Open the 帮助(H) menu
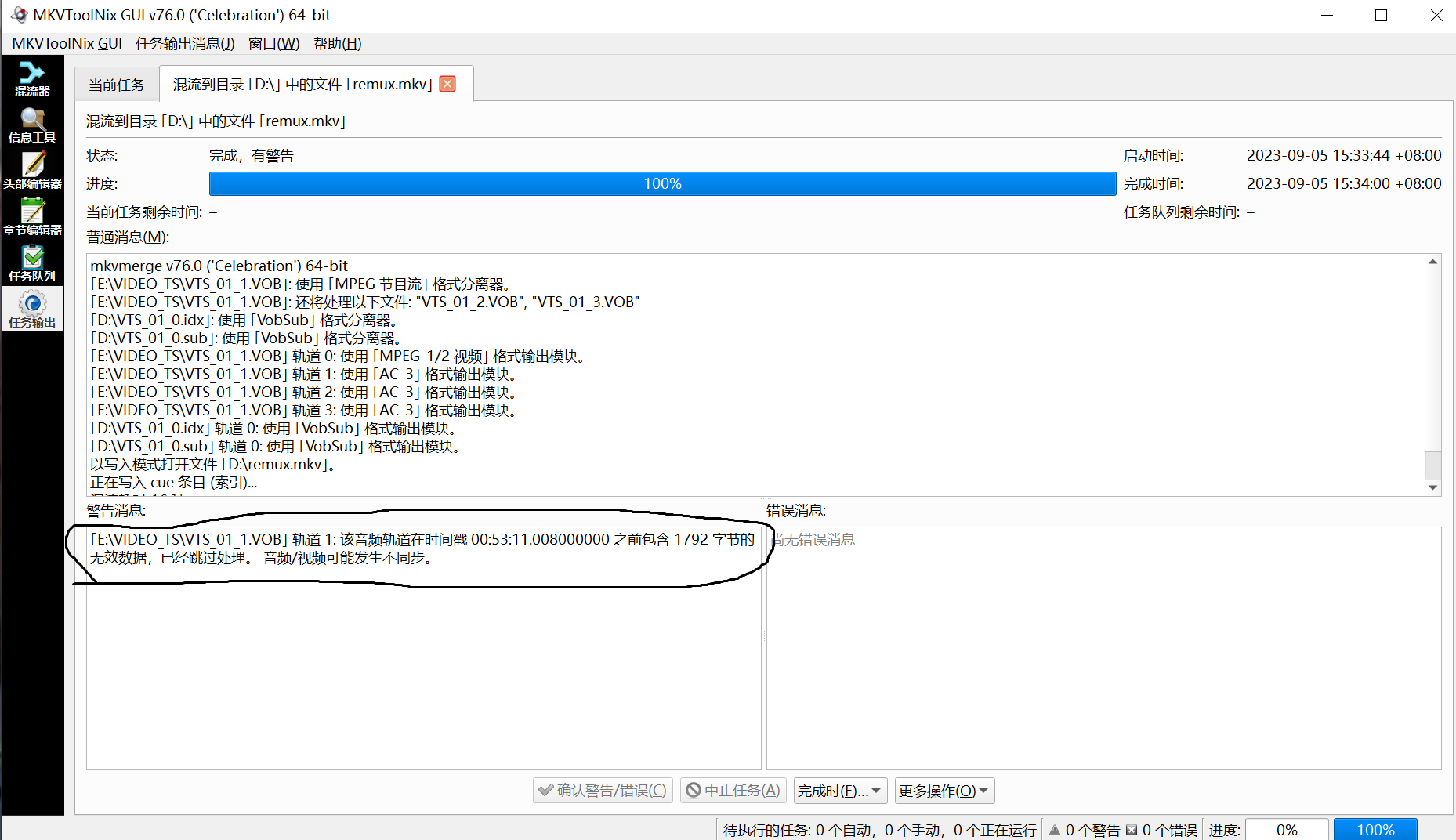Screen dimensions: 1456x840 click(x=337, y=43)
